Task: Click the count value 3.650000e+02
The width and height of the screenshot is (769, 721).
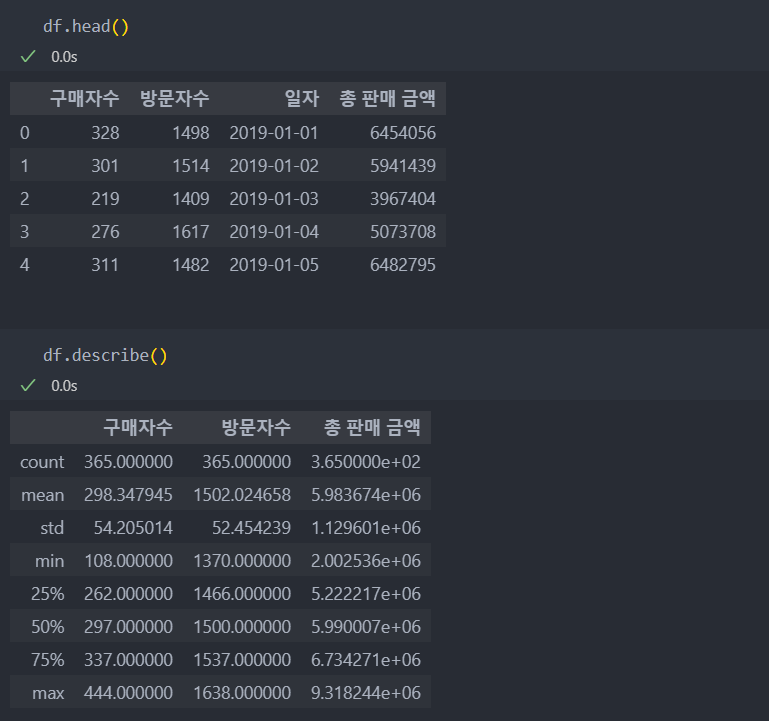Action: 366,462
